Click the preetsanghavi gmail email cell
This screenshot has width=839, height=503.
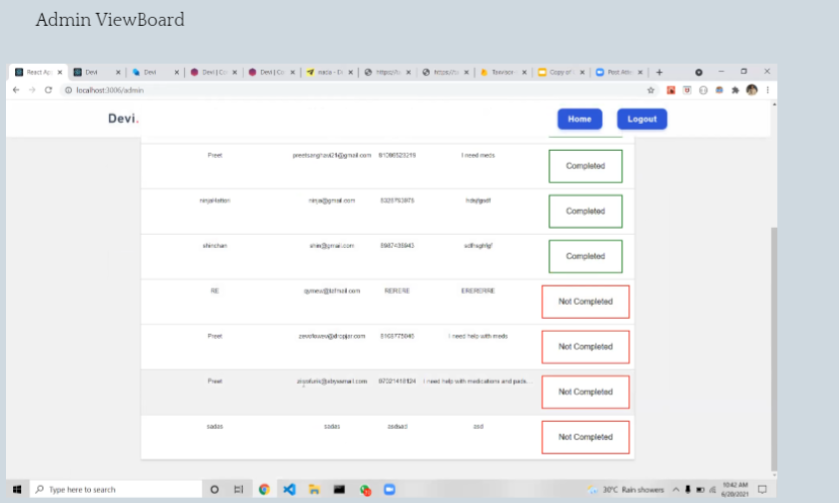[x=332, y=155]
